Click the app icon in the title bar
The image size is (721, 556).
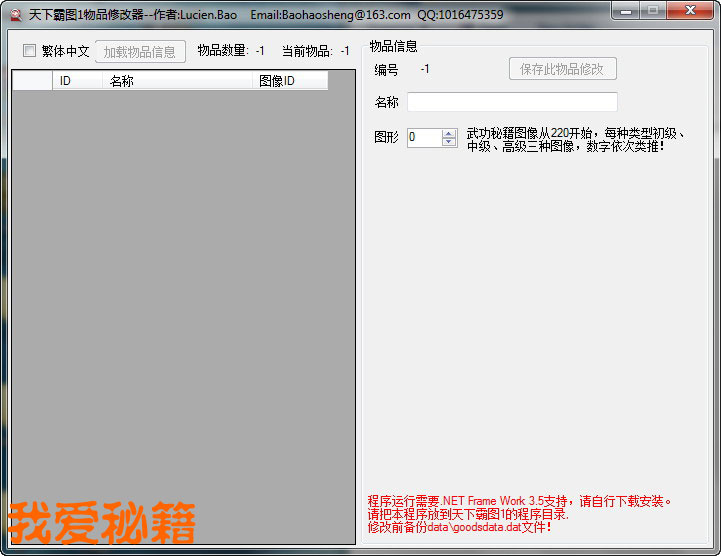click(15, 15)
